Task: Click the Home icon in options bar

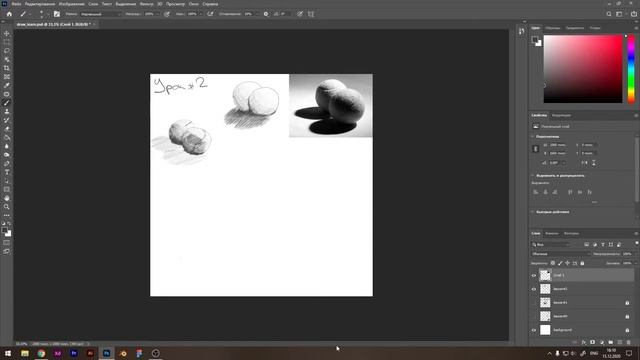Action: click(x=9, y=14)
